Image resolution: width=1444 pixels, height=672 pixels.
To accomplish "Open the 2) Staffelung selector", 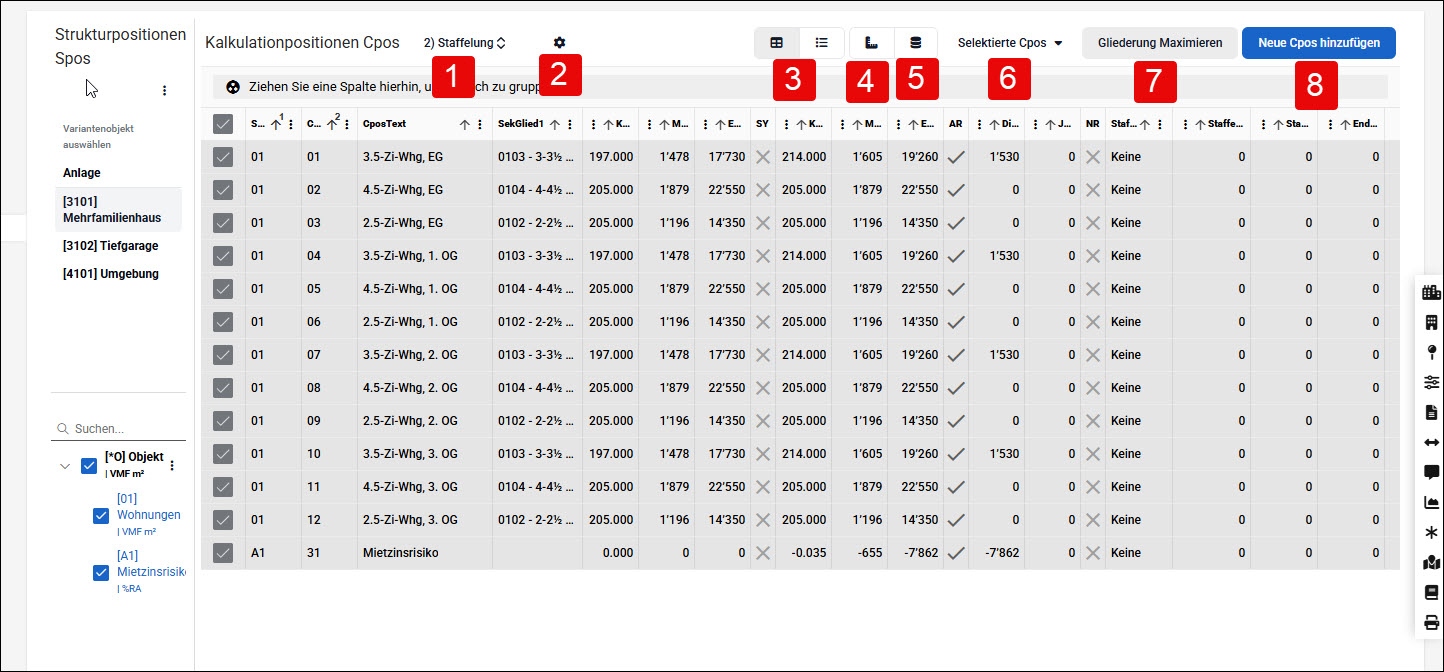I will 465,43.
